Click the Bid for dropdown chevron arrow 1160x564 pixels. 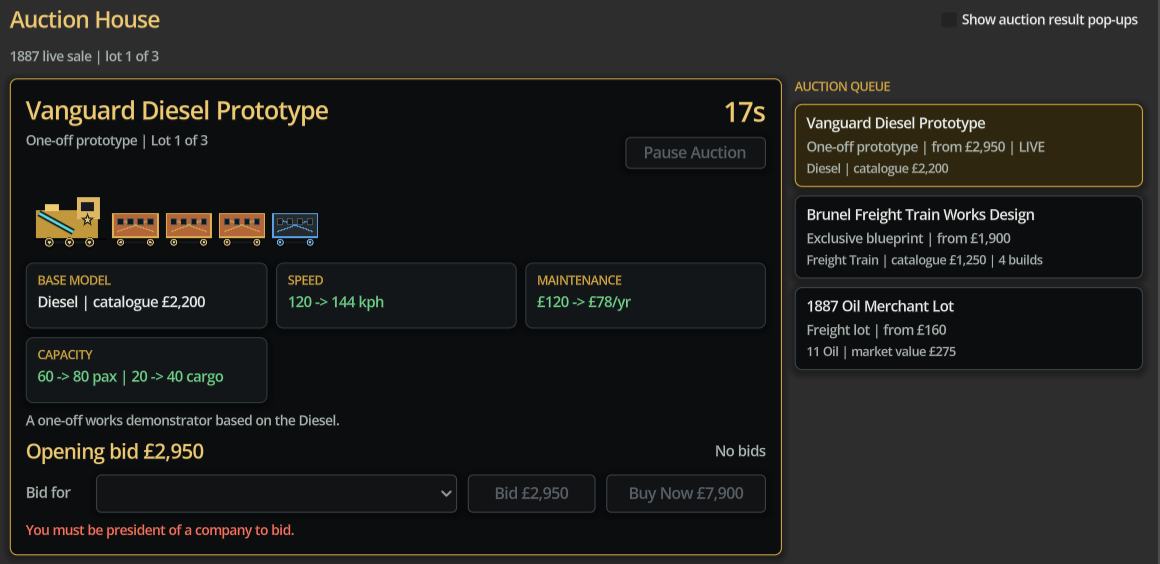point(446,494)
